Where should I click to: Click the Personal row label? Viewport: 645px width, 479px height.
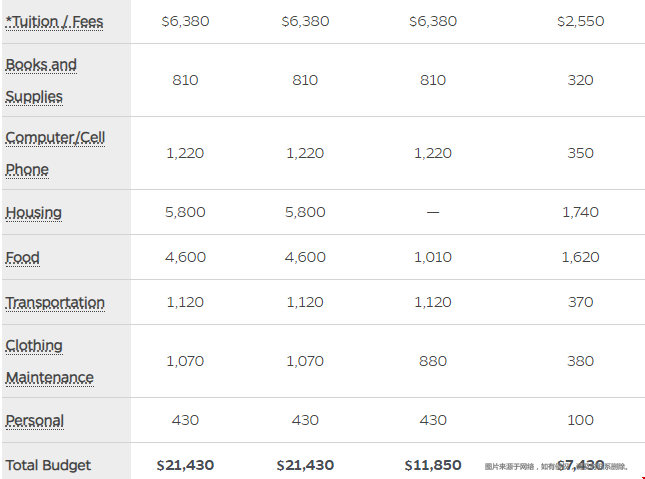point(35,421)
